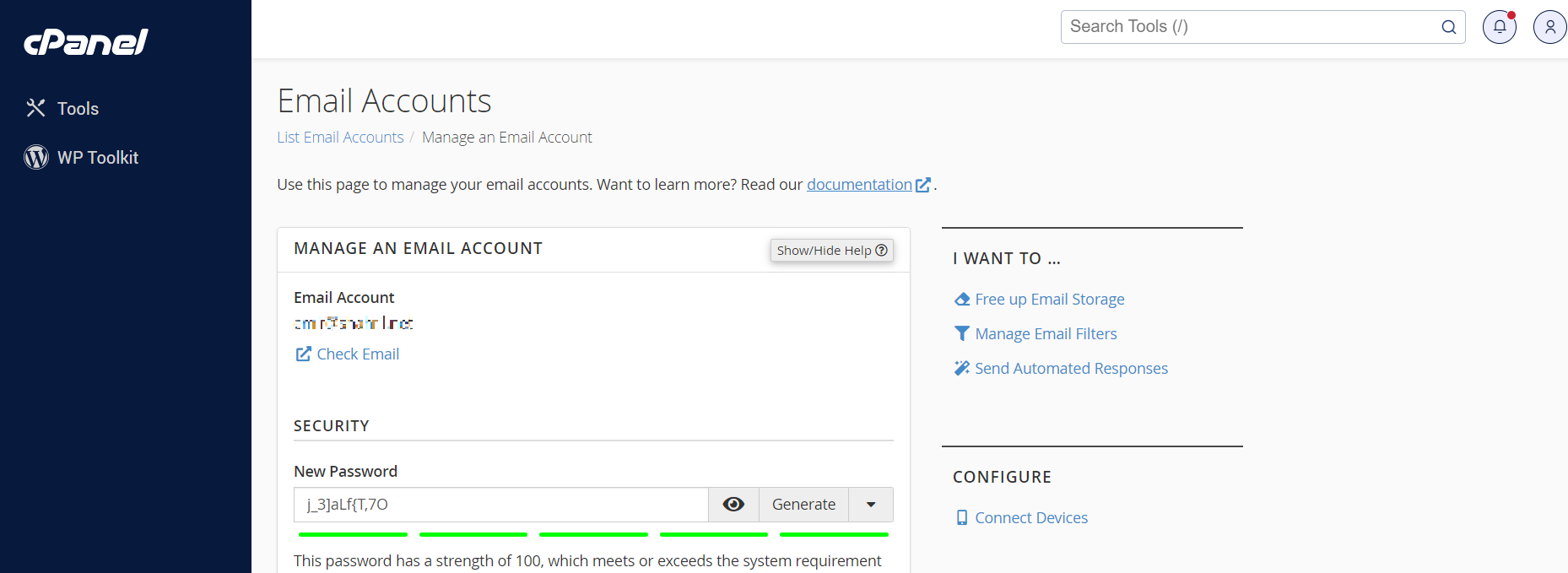
Task: Open Manage Email Filters
Action: pyautogui.click(x=1046, y=334)
